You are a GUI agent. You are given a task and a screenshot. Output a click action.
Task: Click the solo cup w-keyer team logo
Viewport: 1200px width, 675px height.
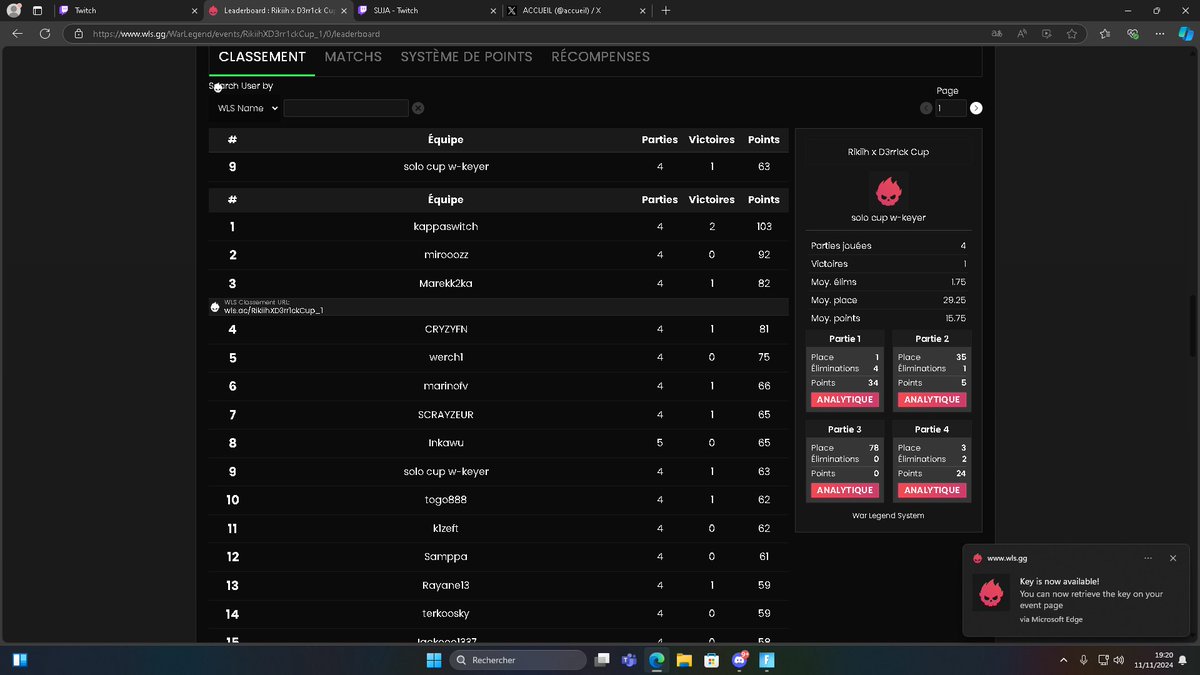(887, 189)
